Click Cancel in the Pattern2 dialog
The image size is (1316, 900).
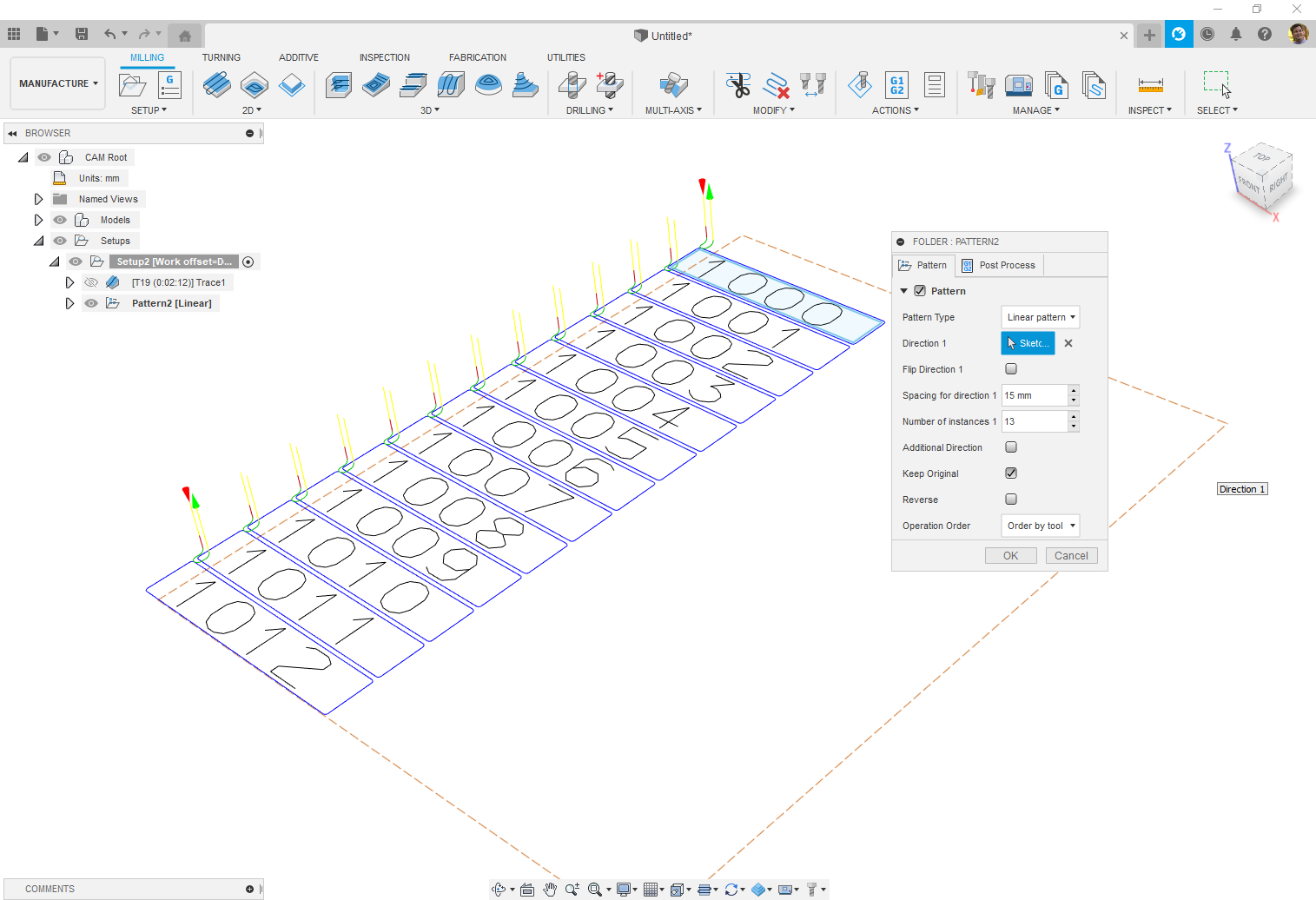1071,555
